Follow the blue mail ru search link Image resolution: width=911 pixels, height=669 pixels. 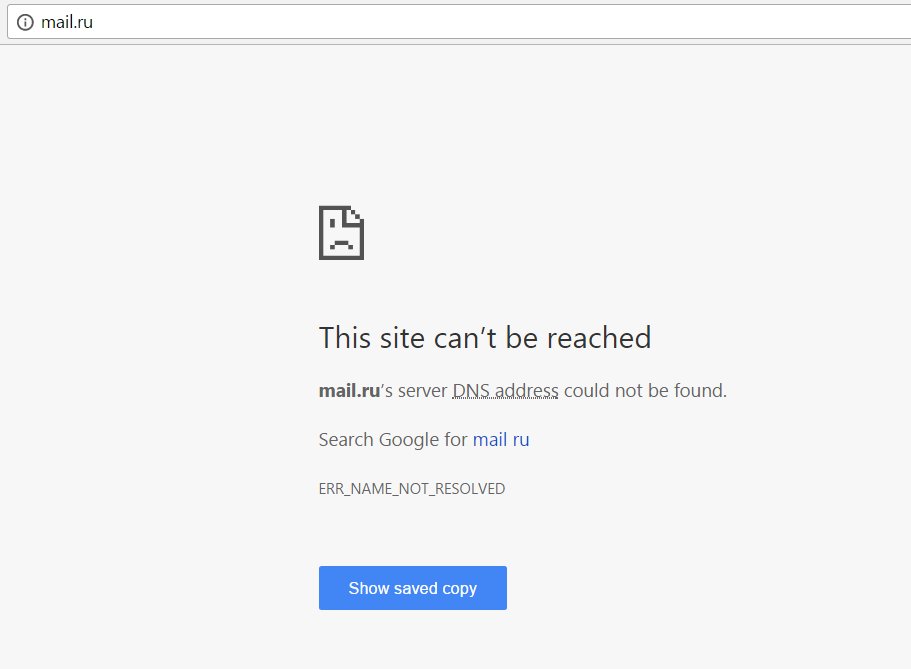(501, 439)
